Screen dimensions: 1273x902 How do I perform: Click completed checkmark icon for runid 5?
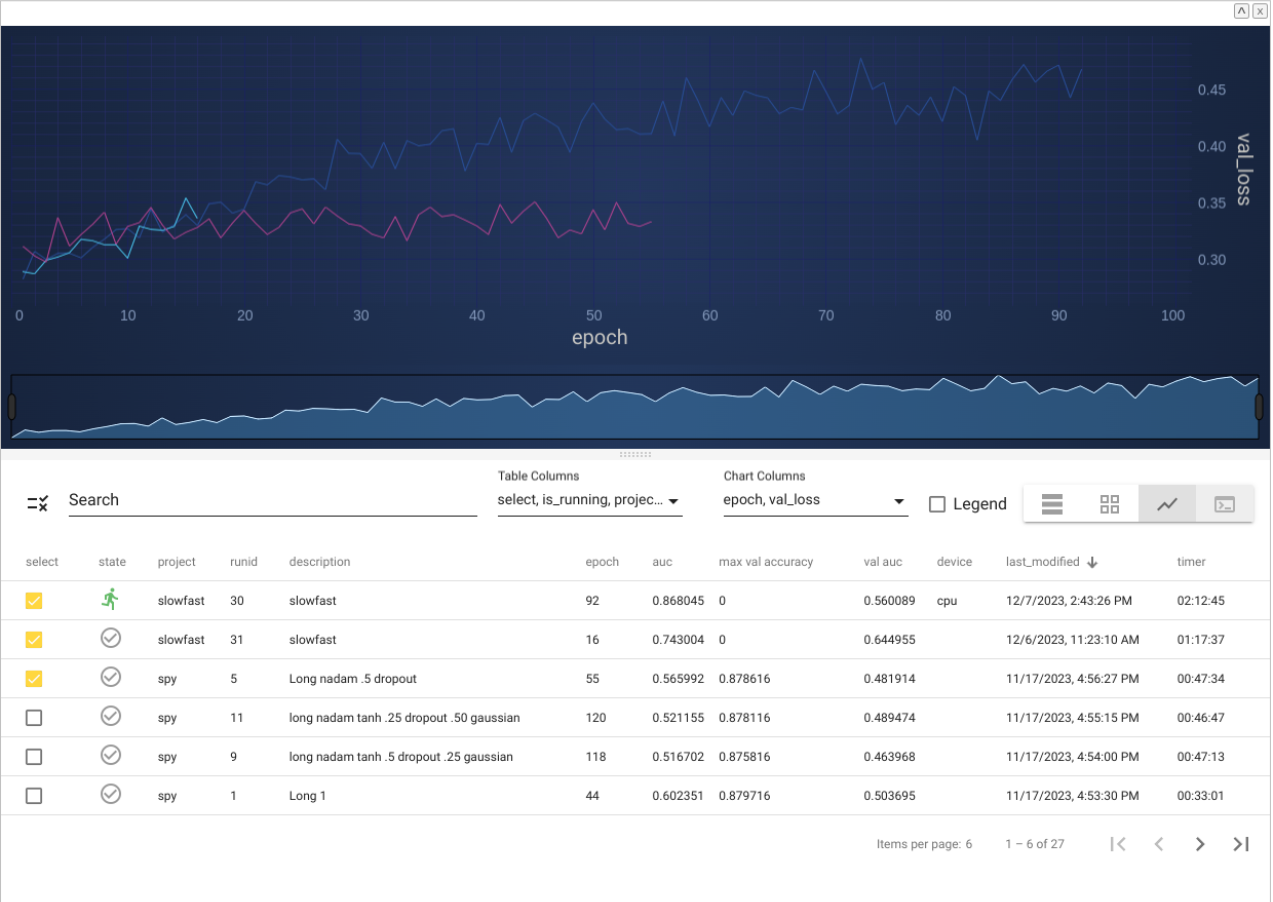(111, 678)
